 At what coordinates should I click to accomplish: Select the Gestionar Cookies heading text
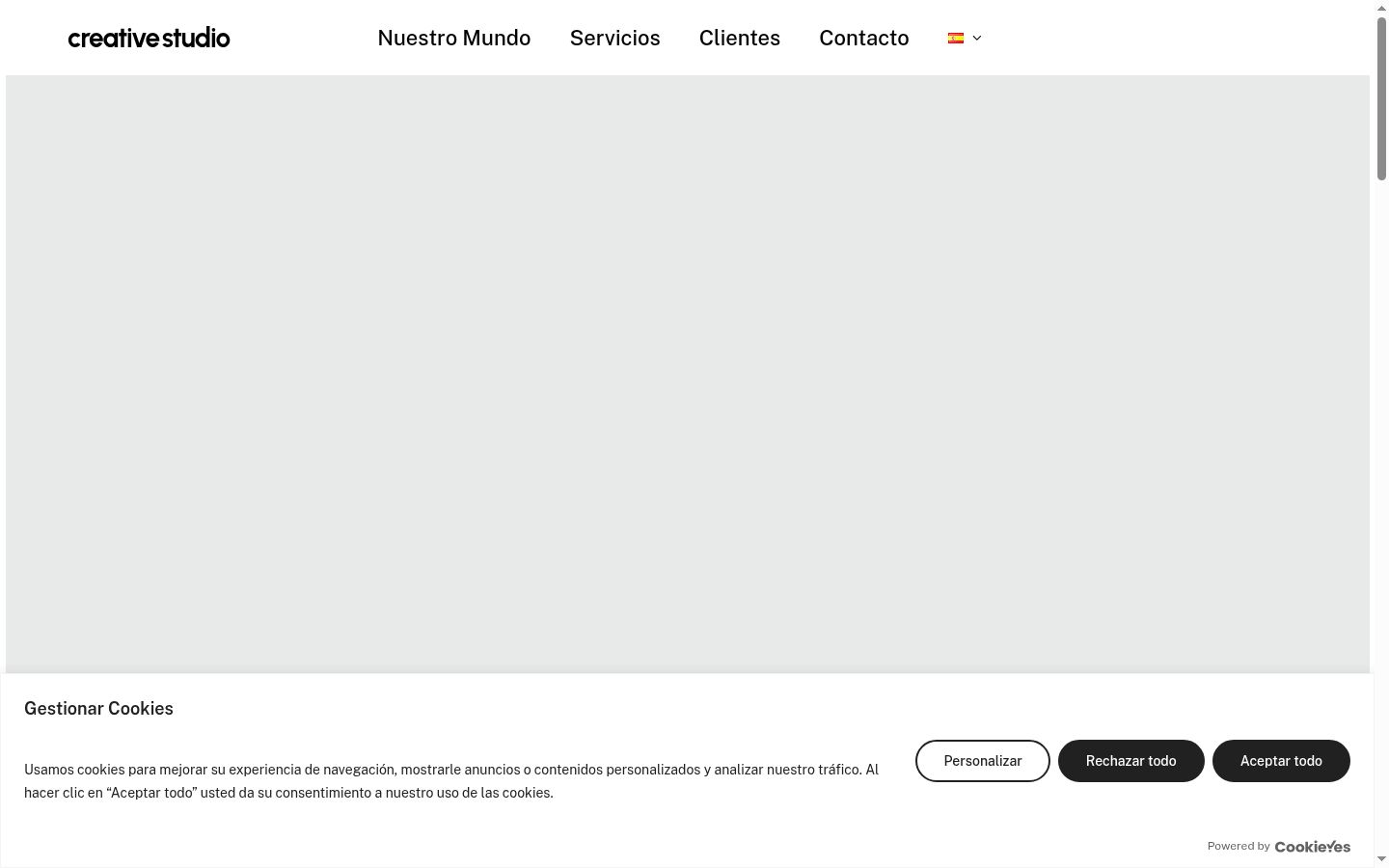98,708
